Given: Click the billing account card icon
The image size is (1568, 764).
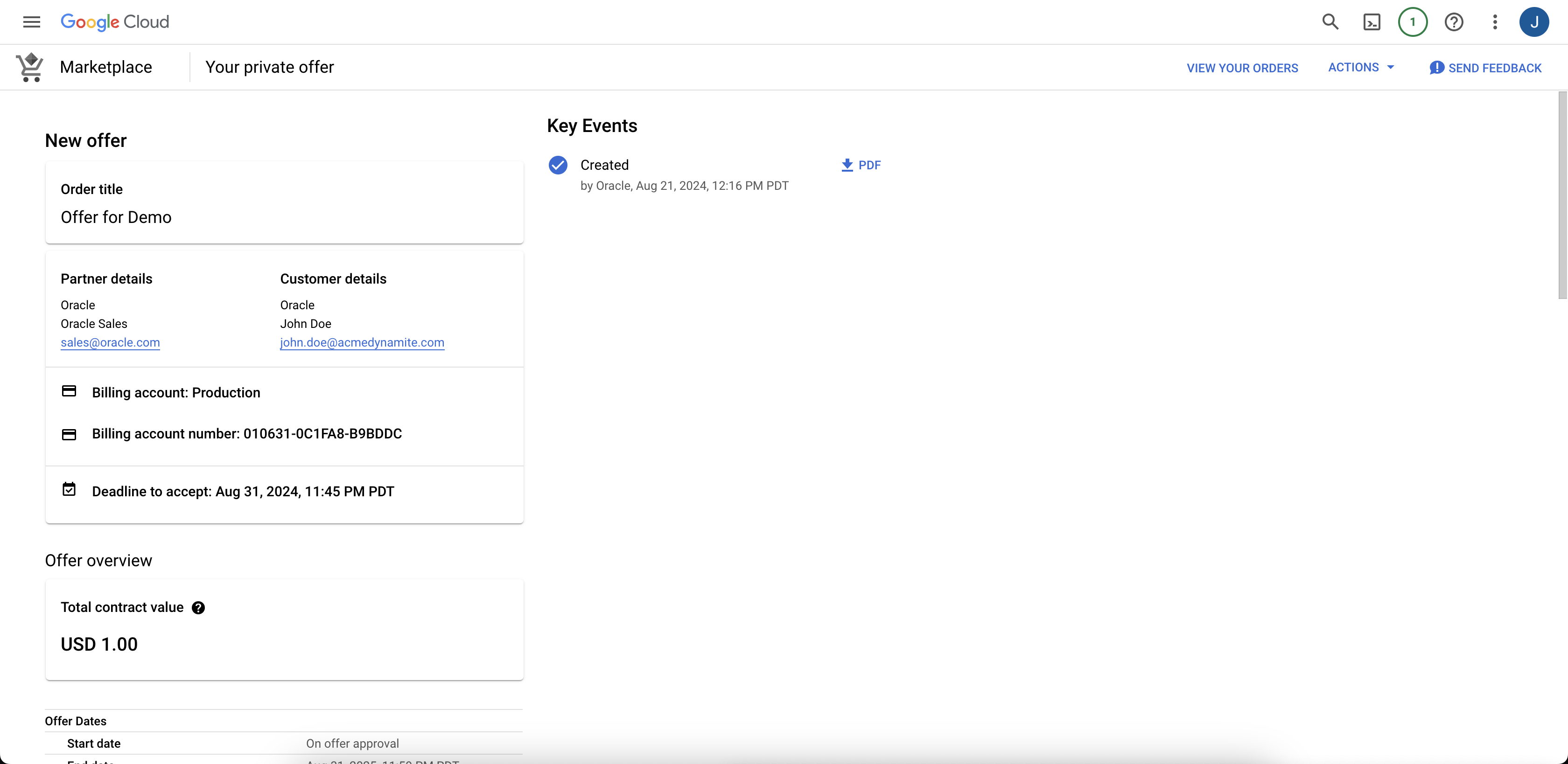Looking at the screenshot, I should click(69, 392).
